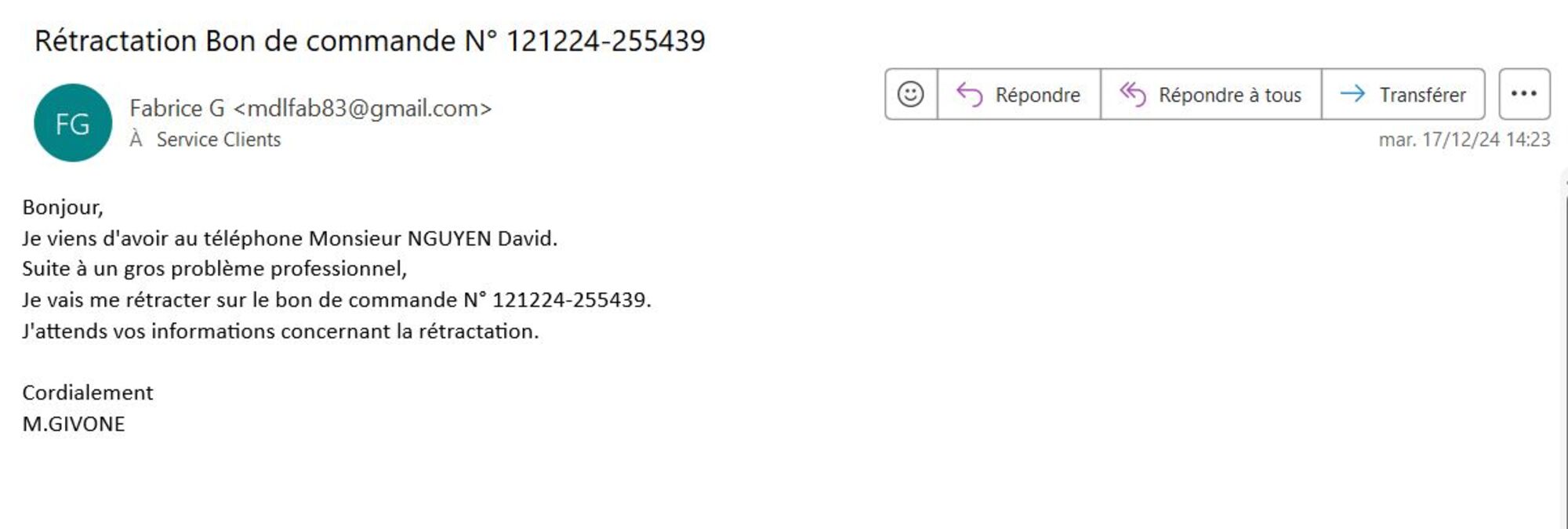This screenshot has width=1568, height=529.
Task: Click the received date mar. 17/12/24 14:23
Action: pos(1464,139)
